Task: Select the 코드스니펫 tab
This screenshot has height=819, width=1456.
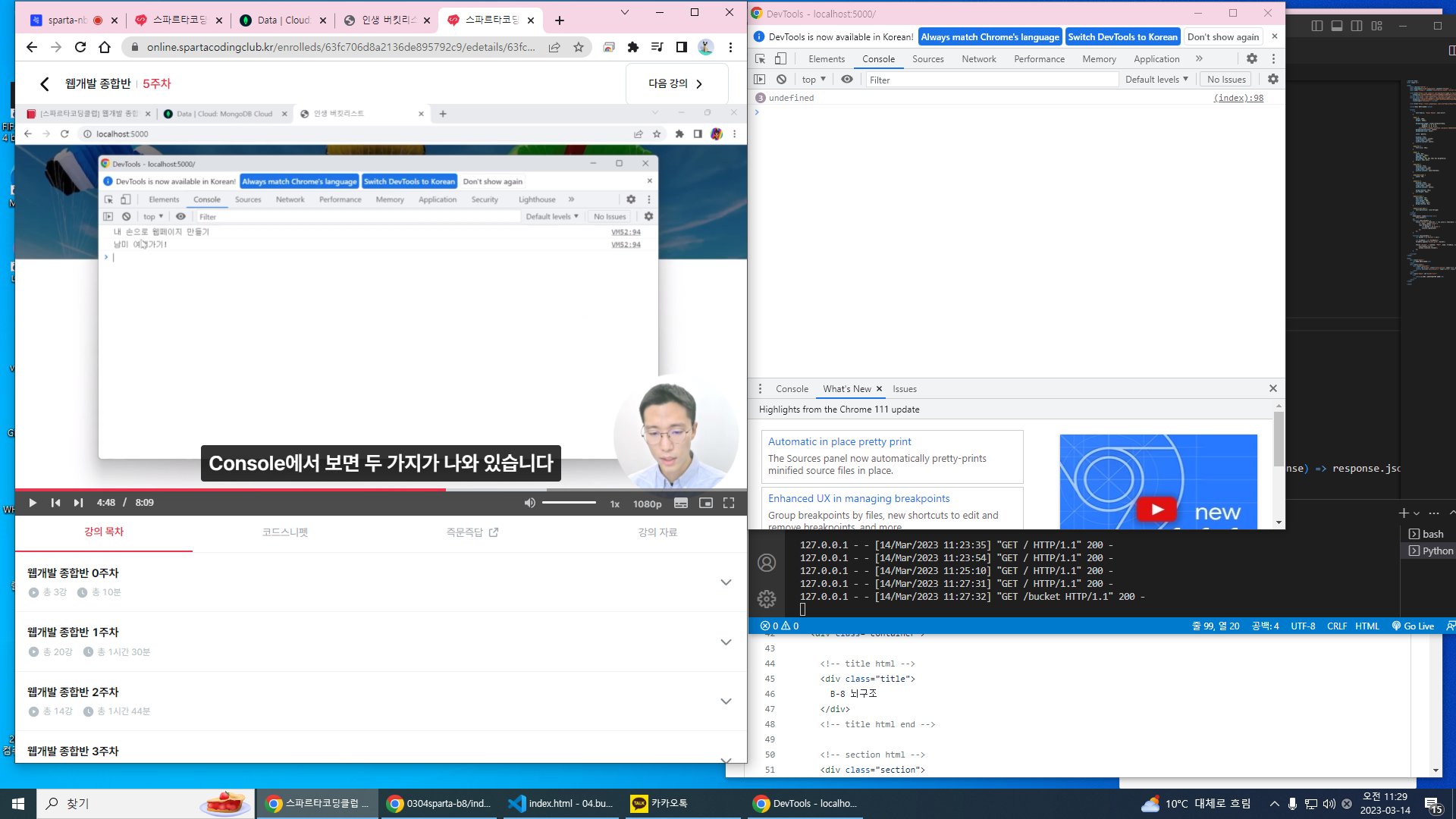Action: 285,532
